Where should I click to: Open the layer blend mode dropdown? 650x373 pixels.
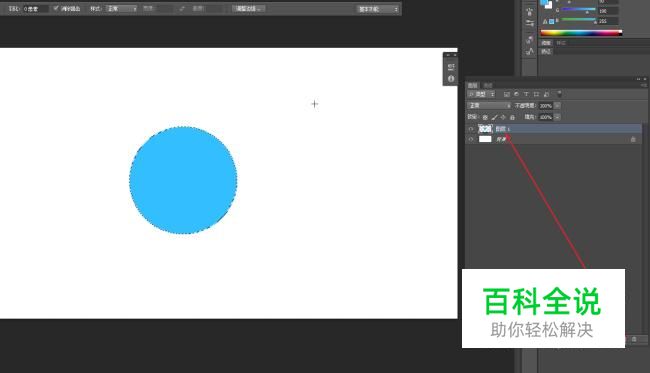[489, 106]
